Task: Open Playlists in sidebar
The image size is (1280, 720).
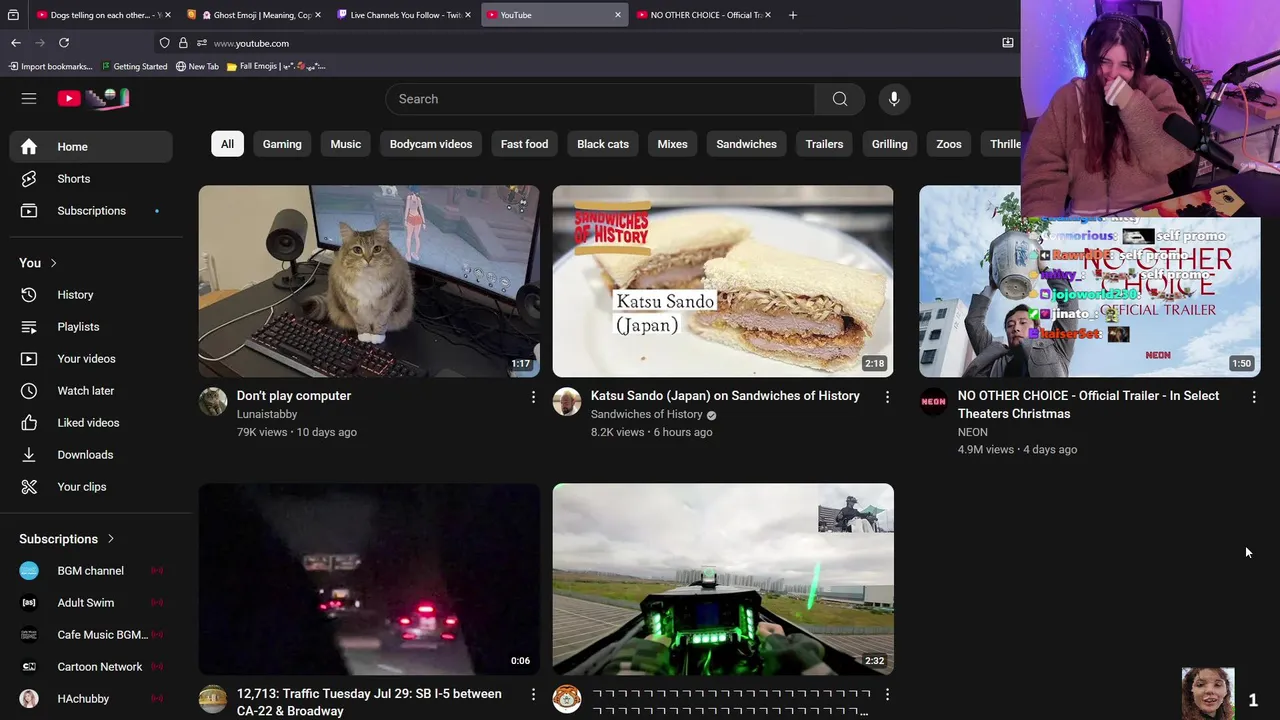Action: click(91, 327)
